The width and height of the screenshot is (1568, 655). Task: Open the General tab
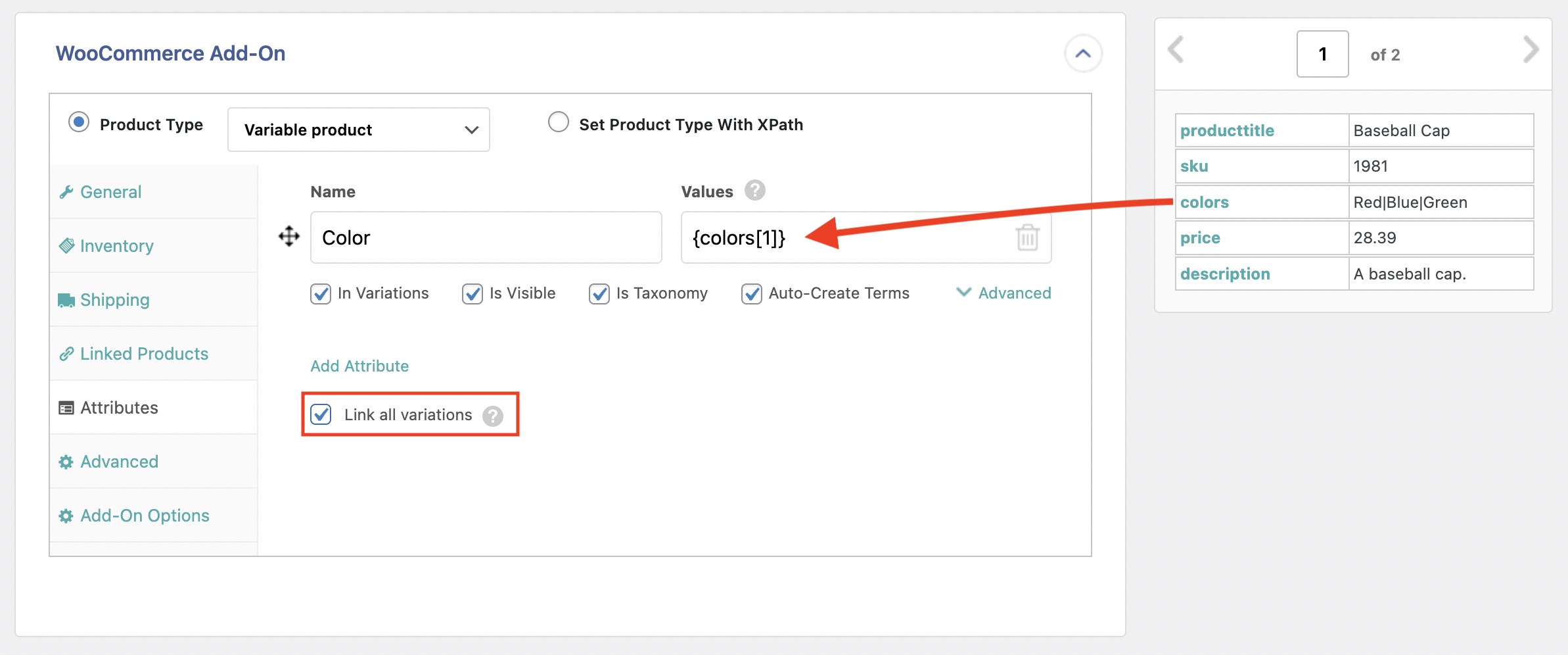[110, 192]
